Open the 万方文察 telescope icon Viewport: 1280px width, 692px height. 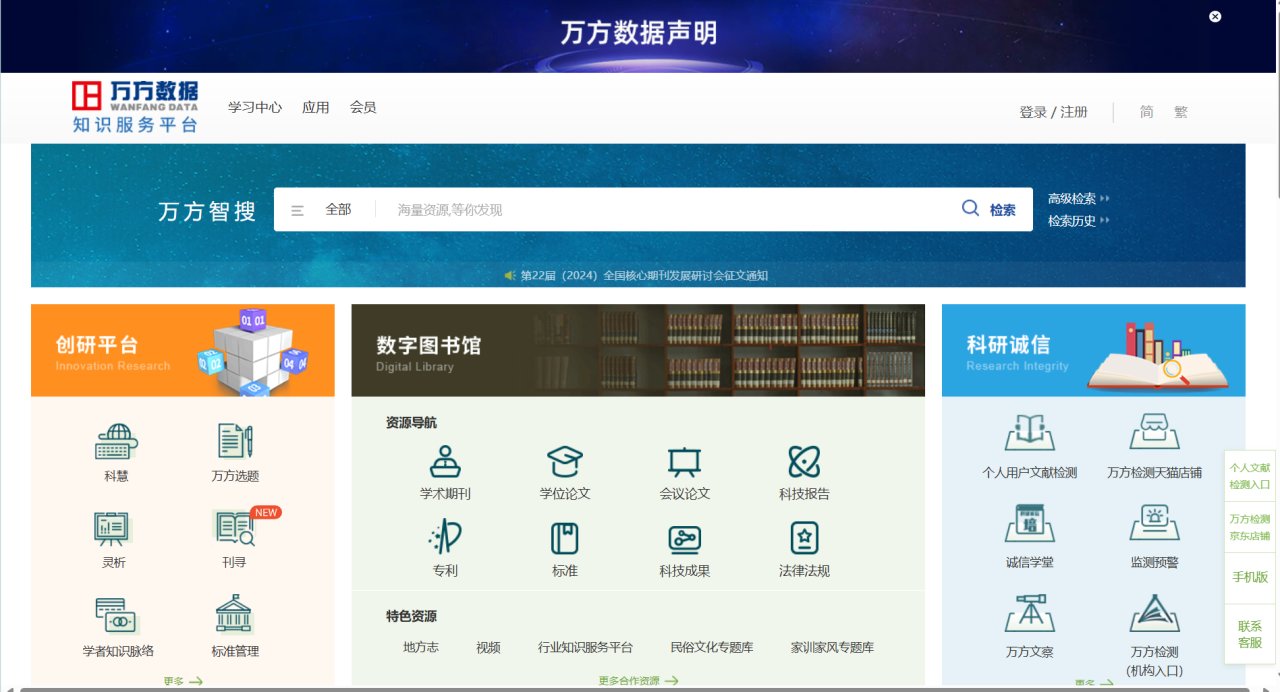pos(1030,613)
